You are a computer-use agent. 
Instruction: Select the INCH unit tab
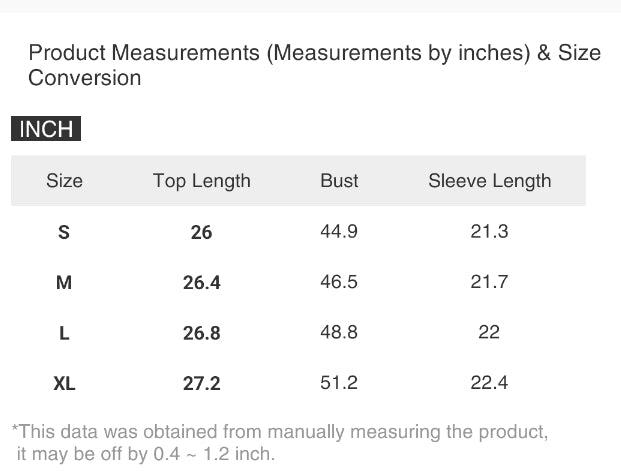pos(46,130)
